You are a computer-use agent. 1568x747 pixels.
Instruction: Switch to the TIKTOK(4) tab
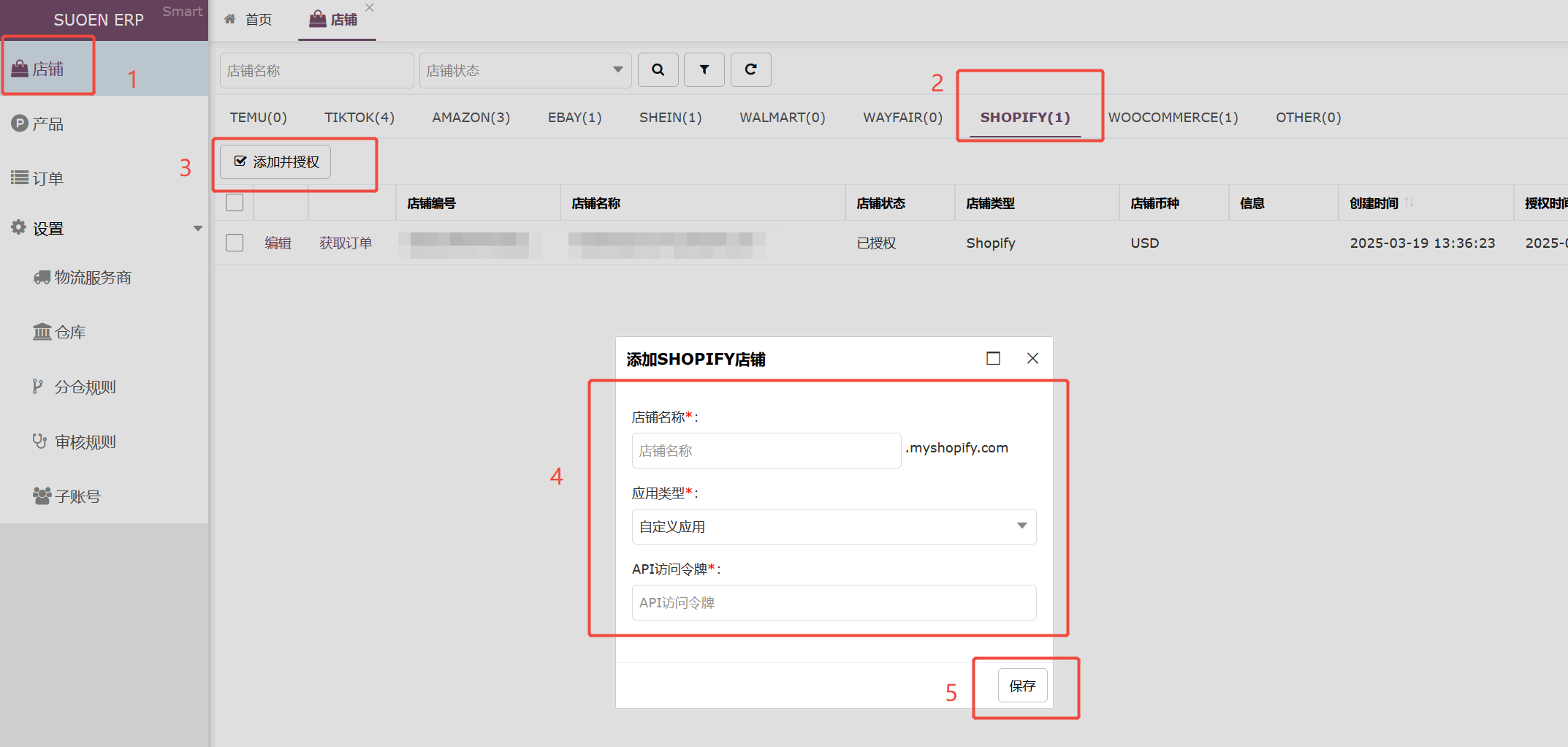point(359,118)
